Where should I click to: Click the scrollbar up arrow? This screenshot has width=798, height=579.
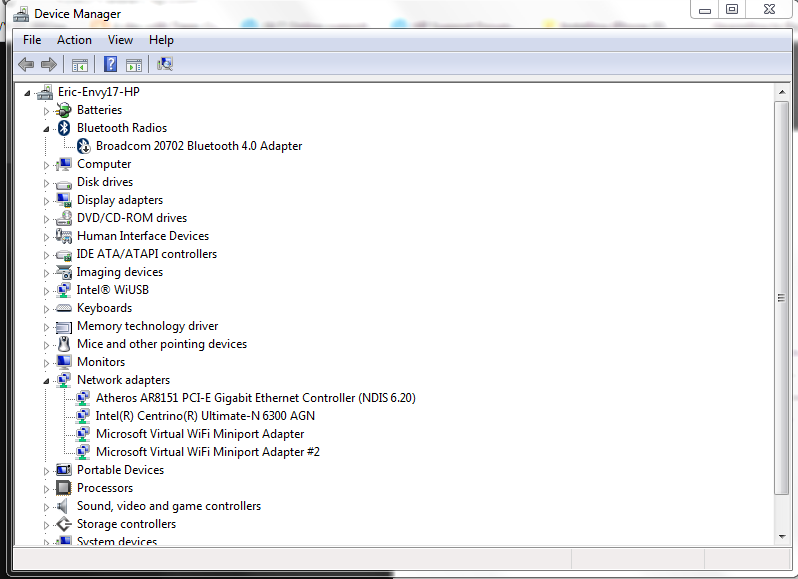point(782,92)
